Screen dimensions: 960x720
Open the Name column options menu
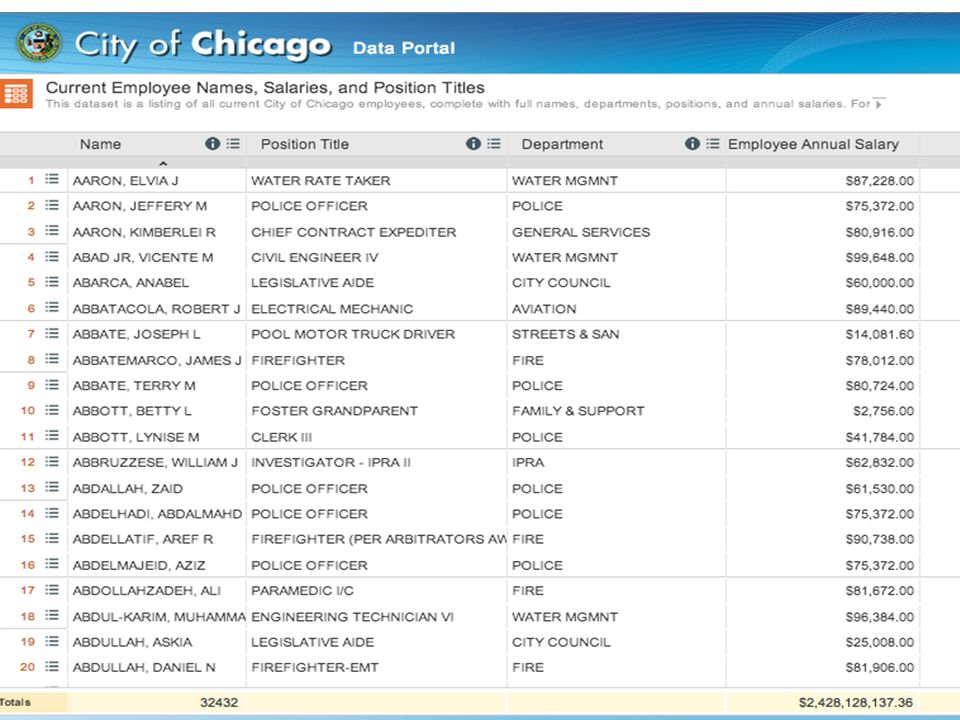pos(233,144)
